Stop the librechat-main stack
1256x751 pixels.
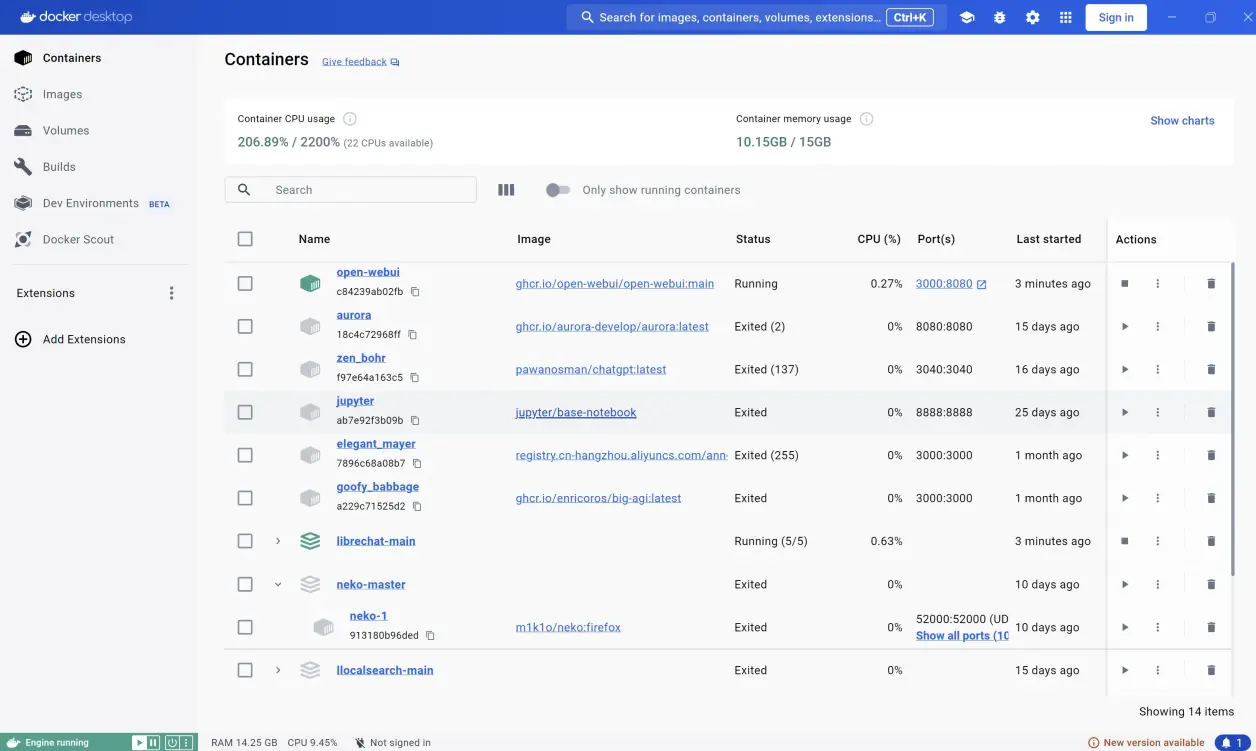coord(1125,541)
